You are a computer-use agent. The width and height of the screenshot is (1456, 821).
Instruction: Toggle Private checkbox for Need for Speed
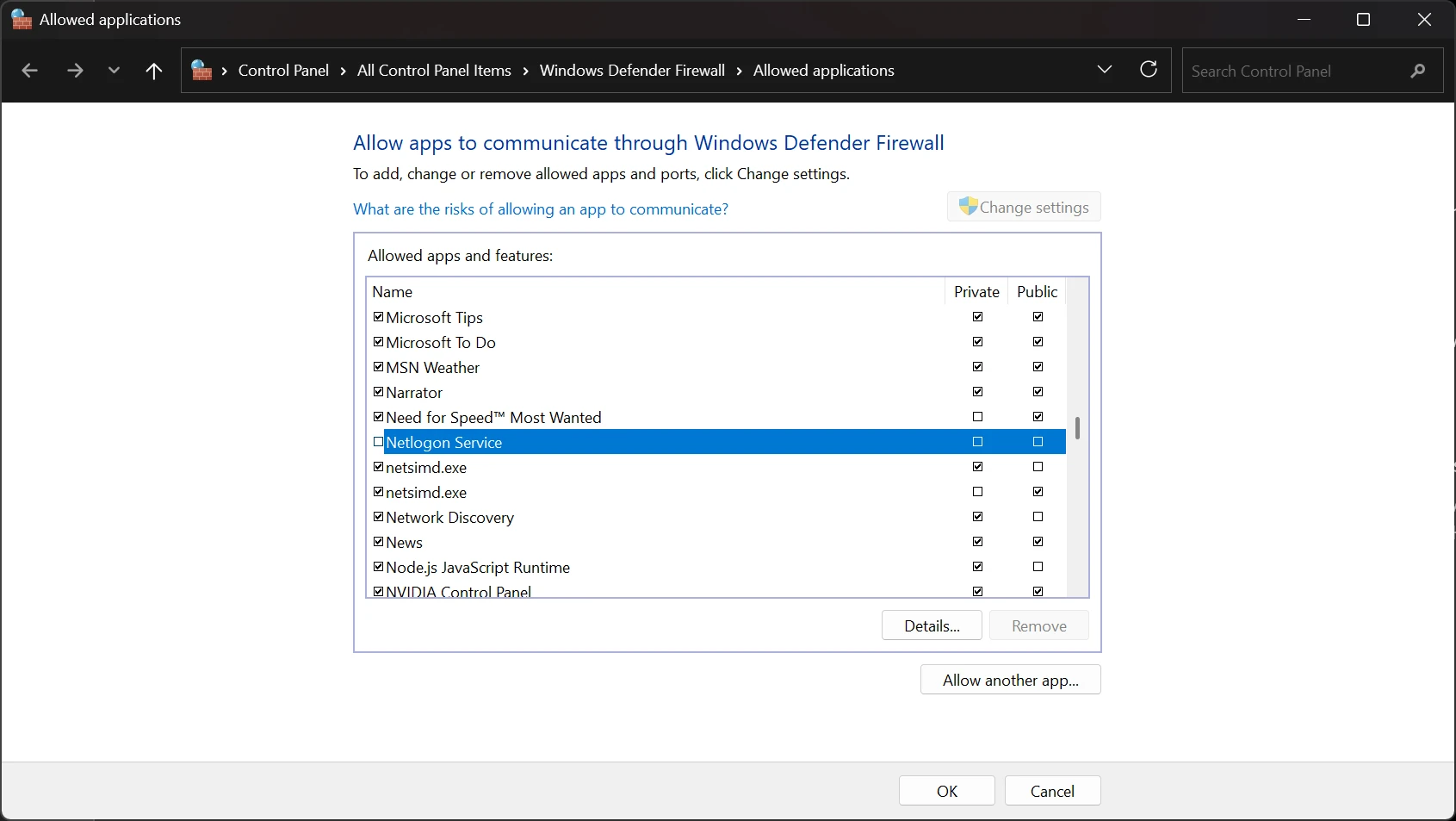pos(977,417)
